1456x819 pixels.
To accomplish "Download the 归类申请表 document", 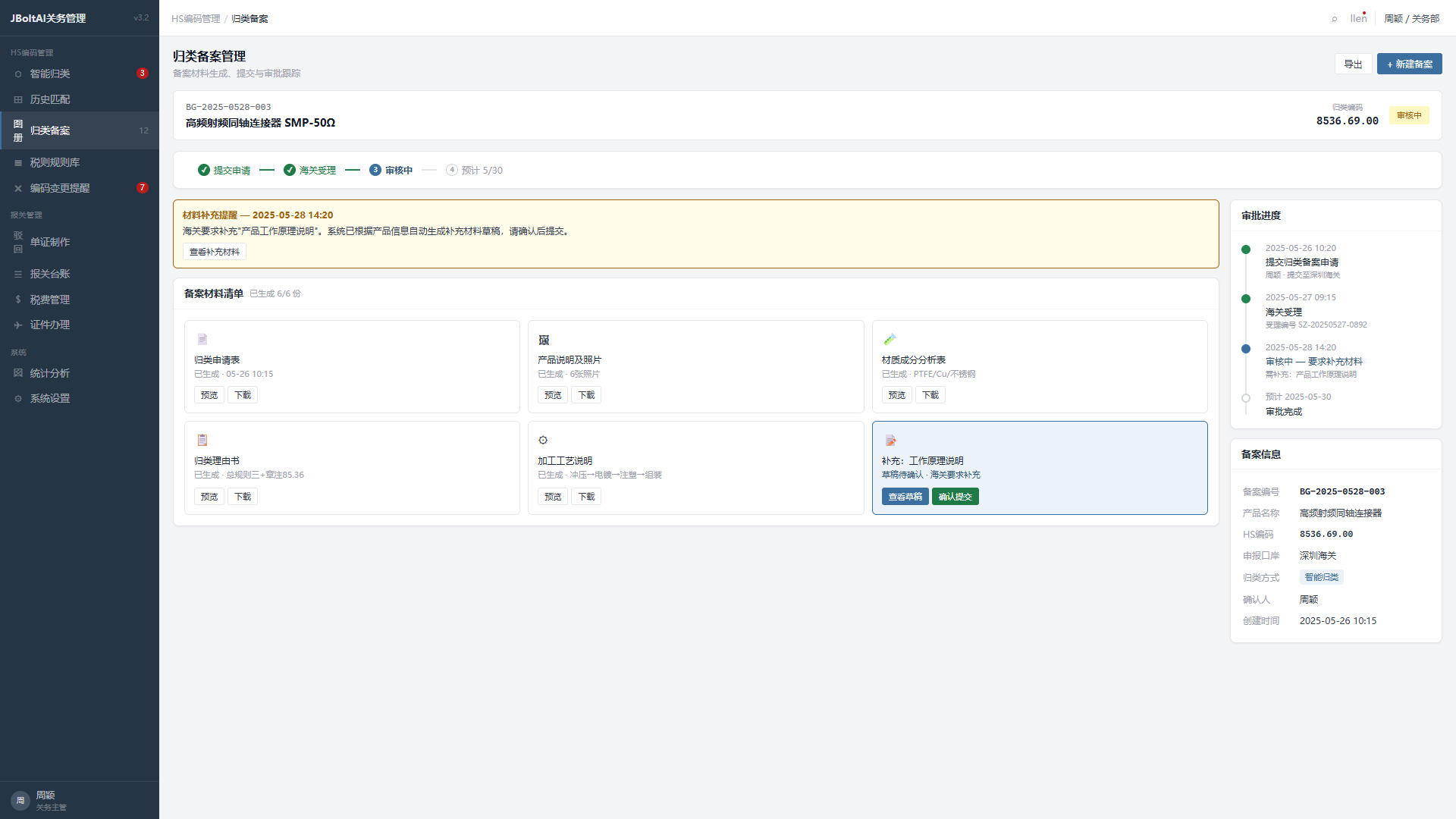I will coord(243,395).
